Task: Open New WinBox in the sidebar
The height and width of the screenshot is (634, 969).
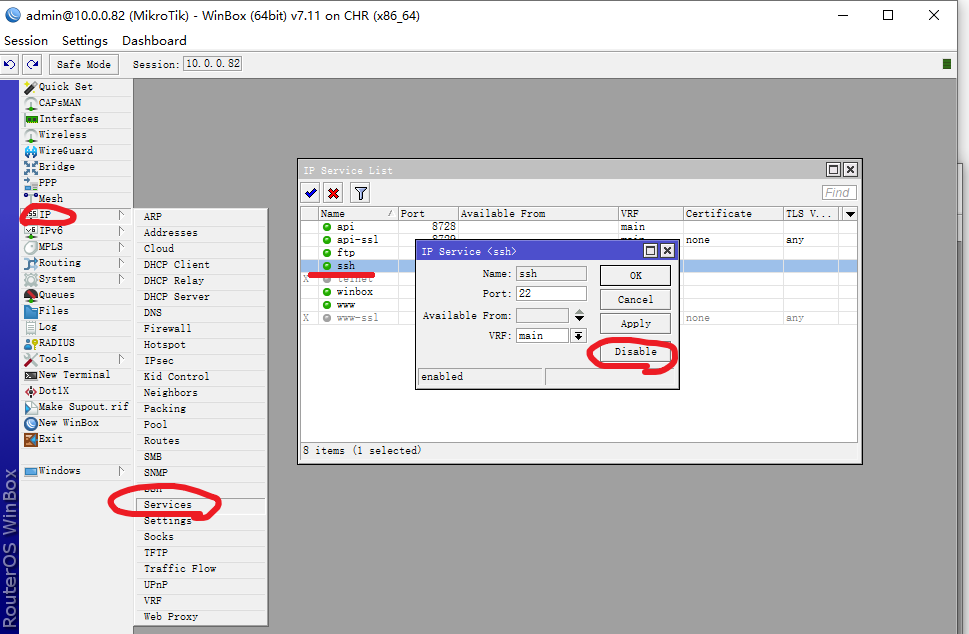Action: point(77,423)
